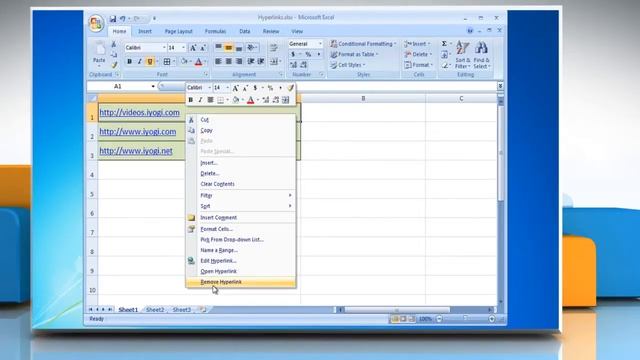This screenshot has width=640, height=360.
Task: Click ribbon Comma Style icon
Action: tap(318, 54)
